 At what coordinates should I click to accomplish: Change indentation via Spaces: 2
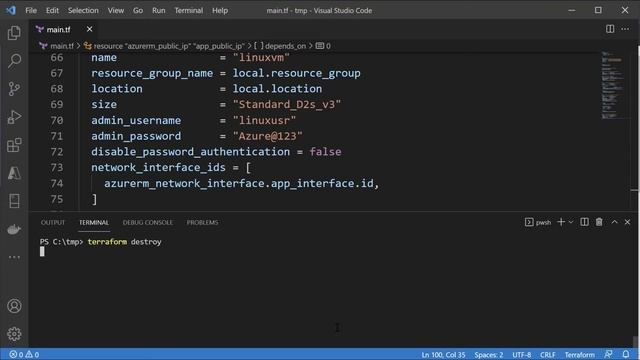tap(489, 354)
